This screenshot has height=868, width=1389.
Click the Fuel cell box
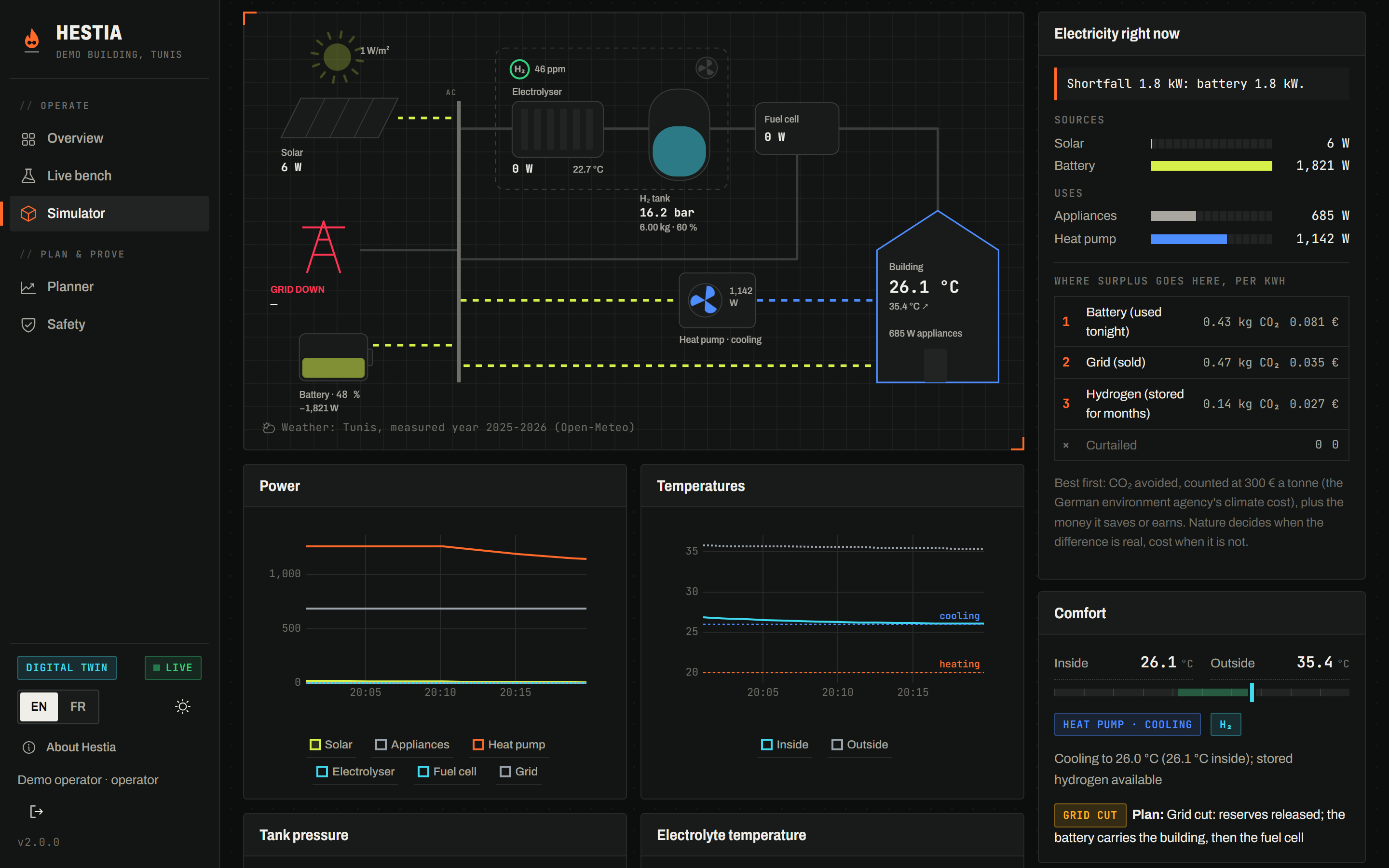click(x=797, y=129)
